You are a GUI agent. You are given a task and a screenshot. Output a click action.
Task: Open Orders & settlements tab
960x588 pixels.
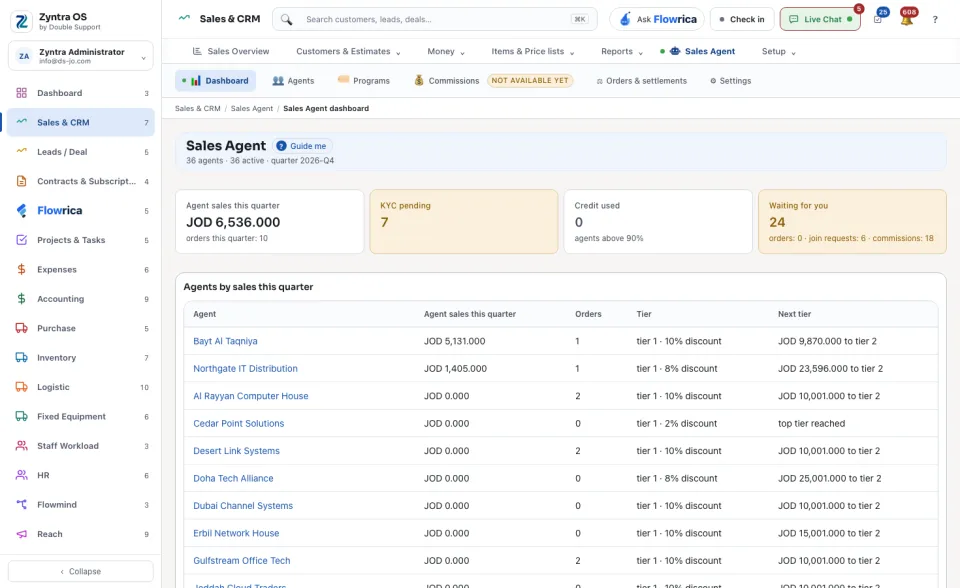click(642, 81)
